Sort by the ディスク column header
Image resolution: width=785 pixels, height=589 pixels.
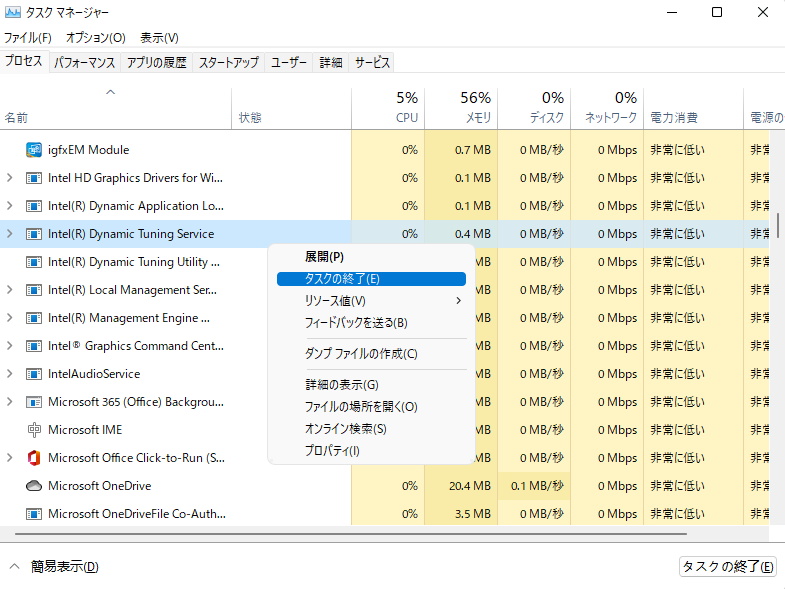pyautogui.click(x=534, y=109)
